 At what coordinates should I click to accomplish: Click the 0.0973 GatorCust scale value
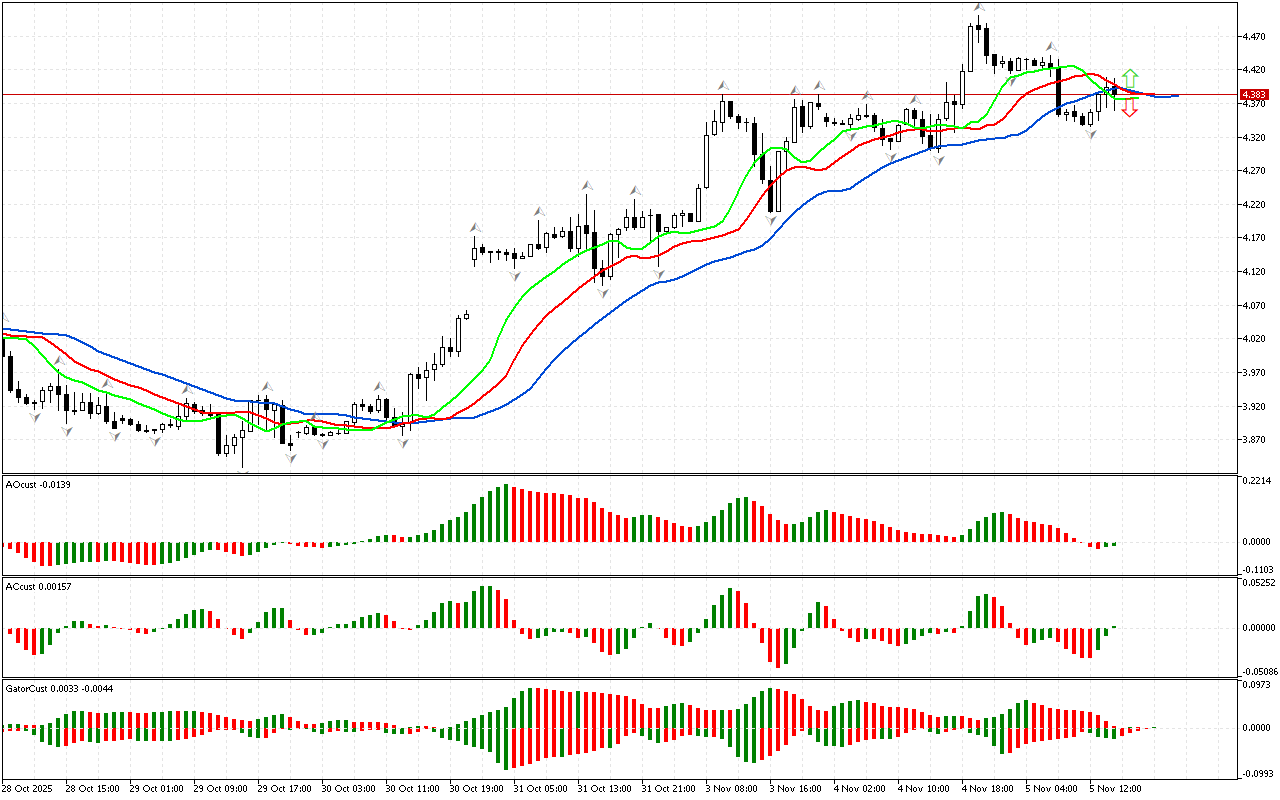coord(1256,685)
